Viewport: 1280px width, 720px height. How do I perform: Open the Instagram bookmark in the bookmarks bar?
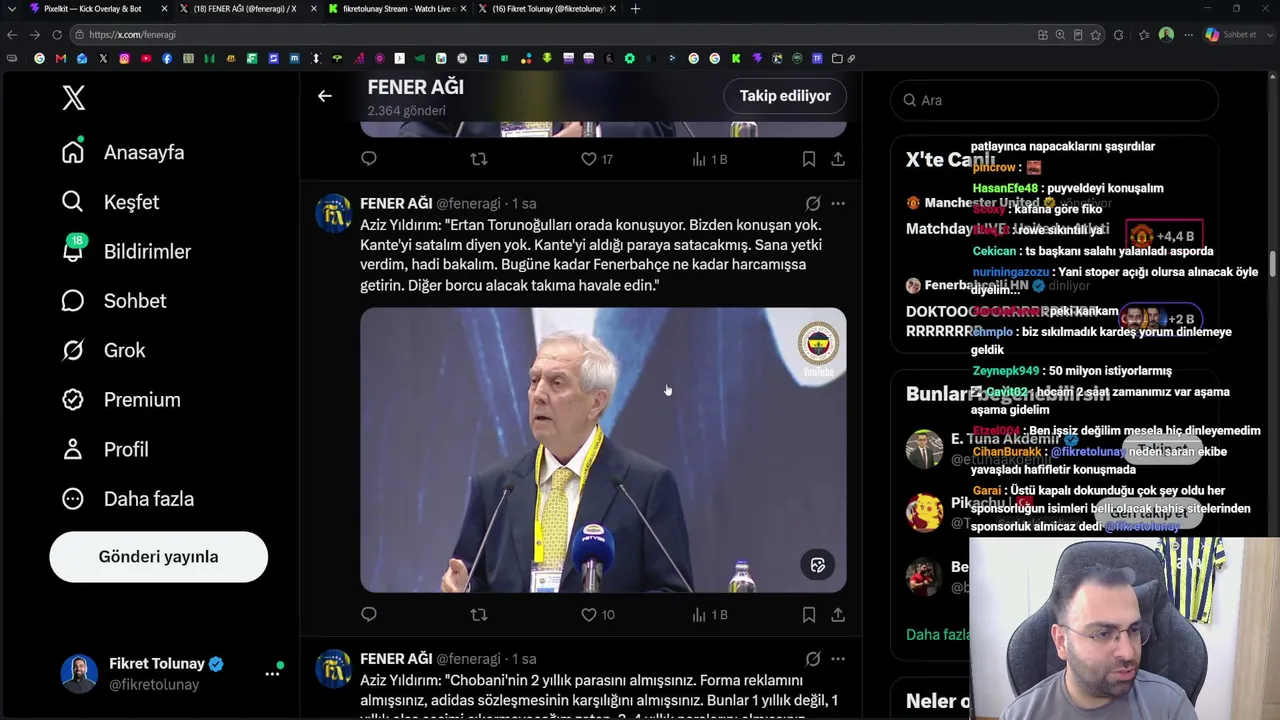click(124, 59)
